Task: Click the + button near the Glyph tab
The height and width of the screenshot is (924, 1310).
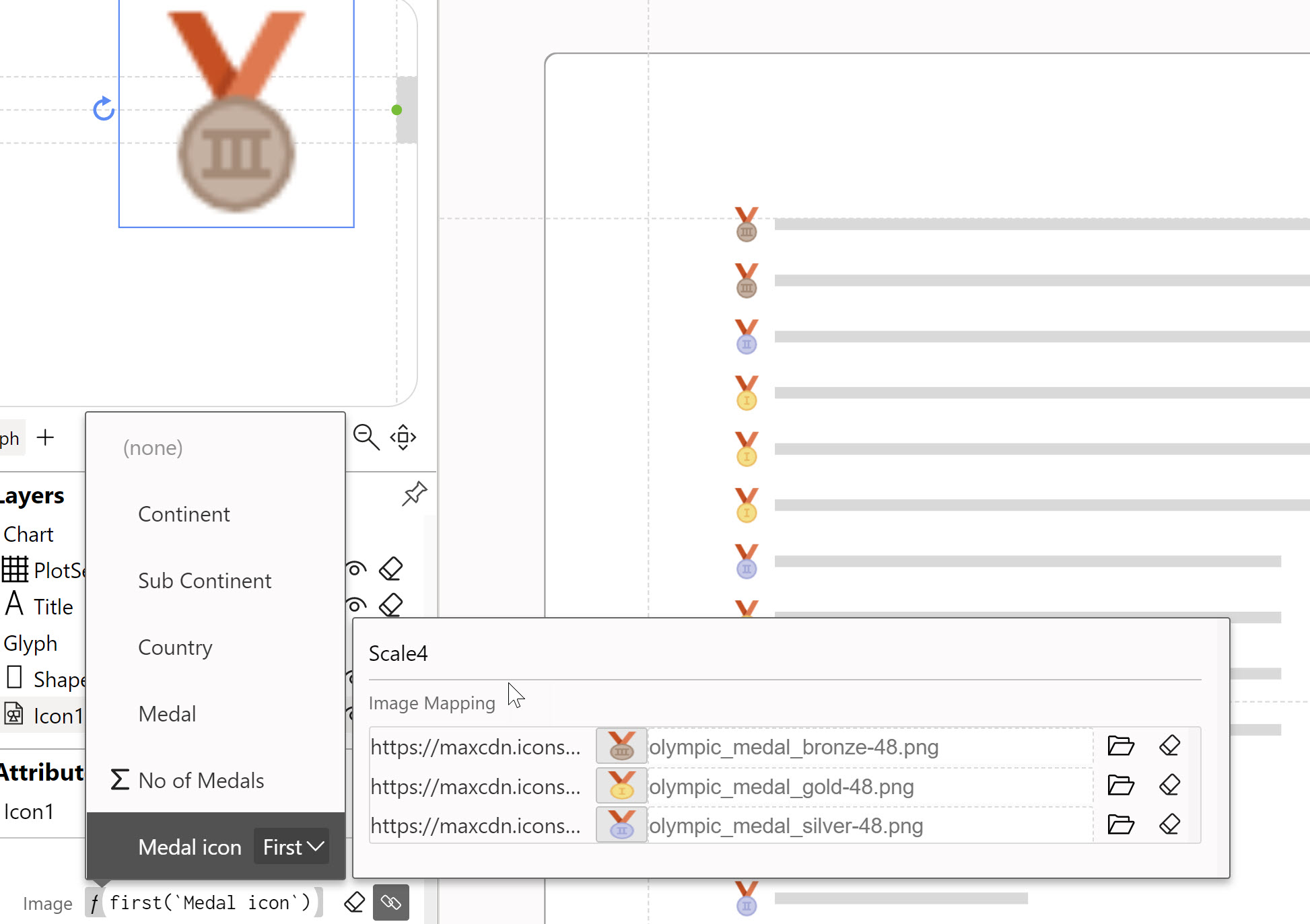Action: pyautogui.click(x=45, y=437)
